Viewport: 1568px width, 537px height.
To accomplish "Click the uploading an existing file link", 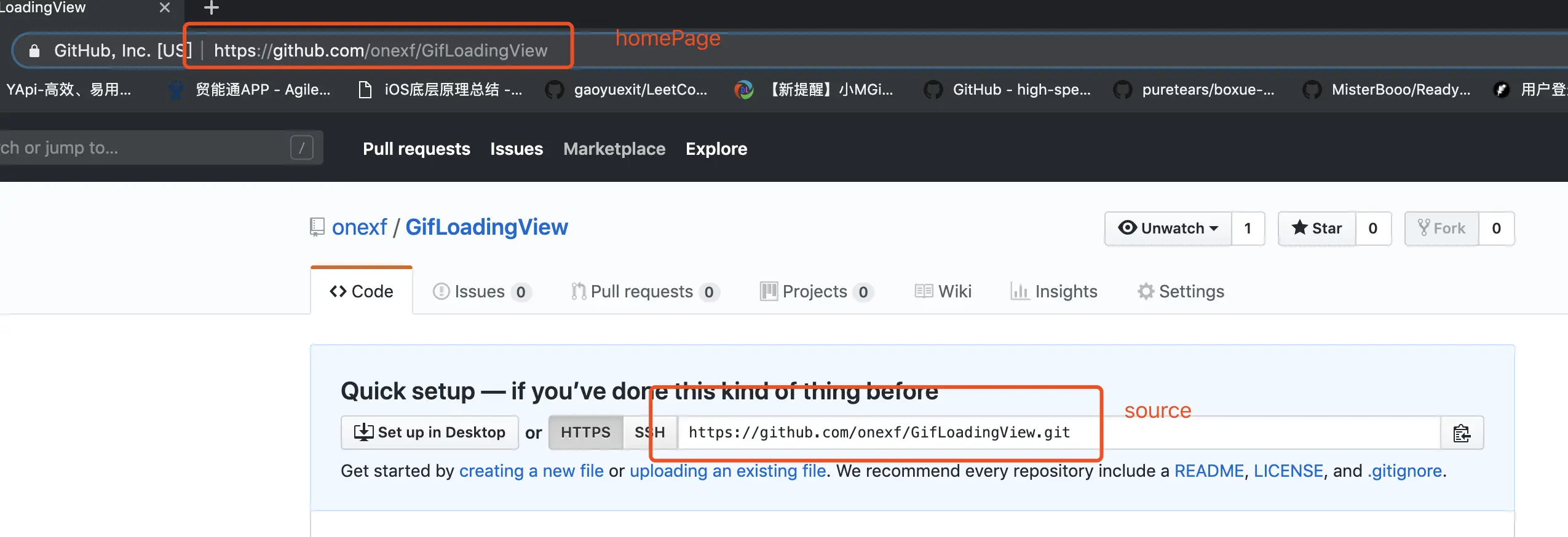I will [x=727, y=471].
